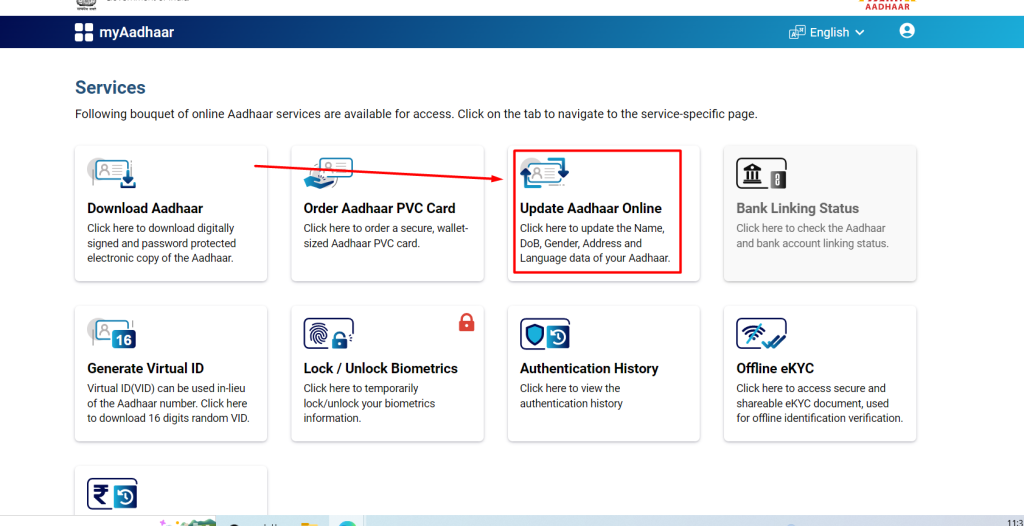
Task: Click the red padlock on the biometrics card
Action: (466, 322)
